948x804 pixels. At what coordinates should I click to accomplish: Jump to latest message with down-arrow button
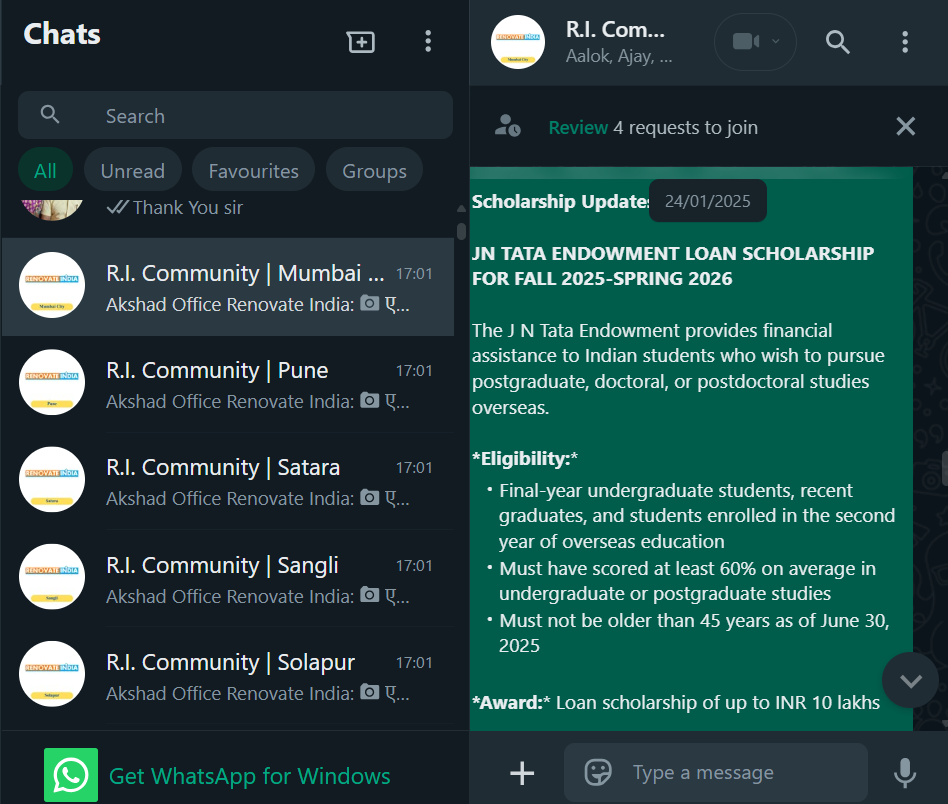(x=910, y=681)
